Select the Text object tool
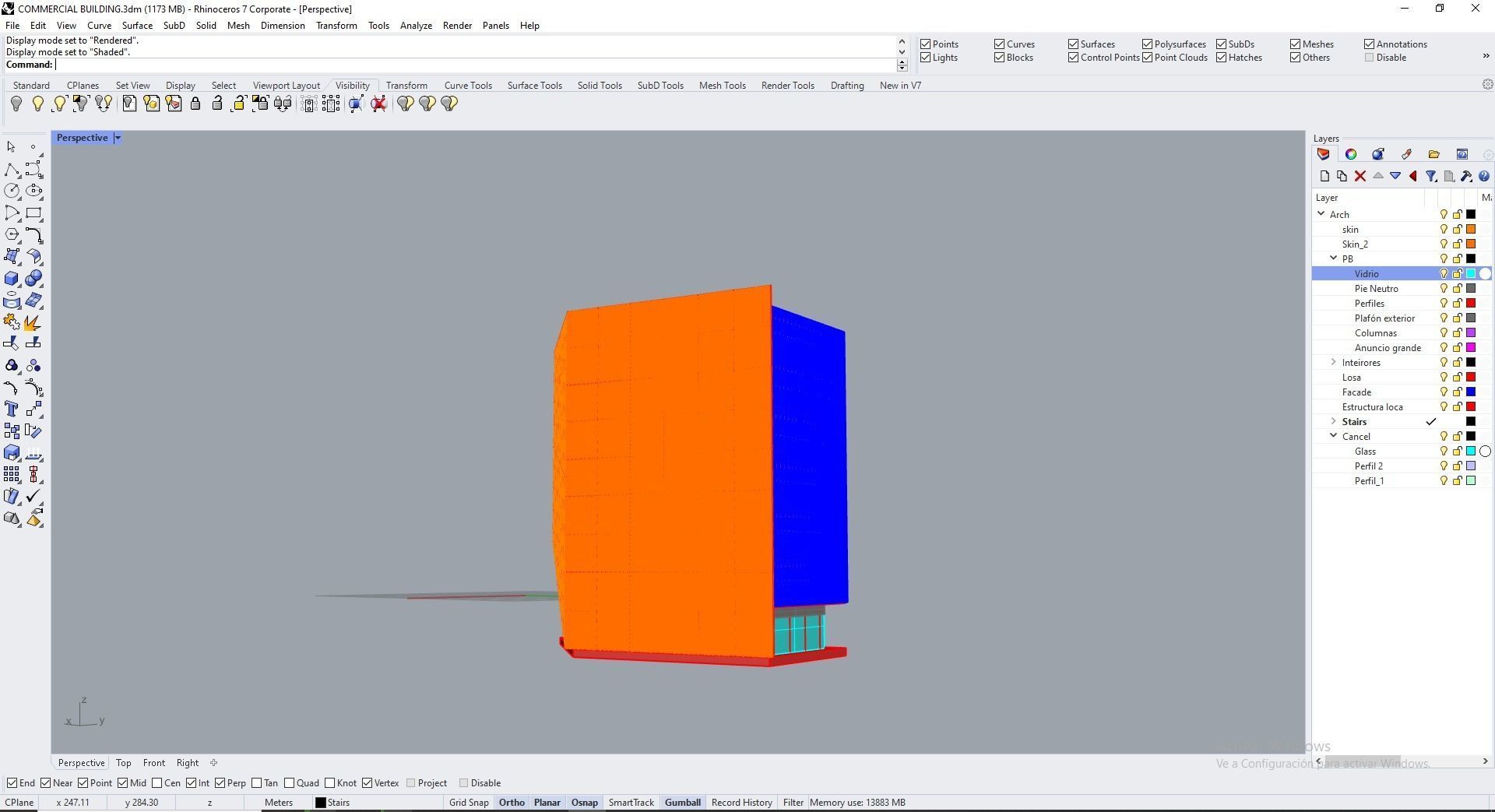The height and width of the screenshot is (812, 1495). point(12,409)
